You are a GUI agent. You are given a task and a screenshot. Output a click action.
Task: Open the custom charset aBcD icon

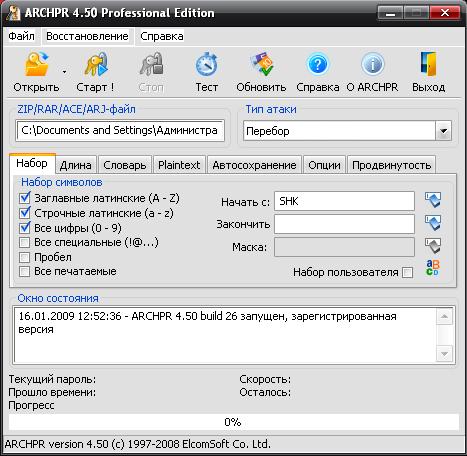click(x=433, y=268)
